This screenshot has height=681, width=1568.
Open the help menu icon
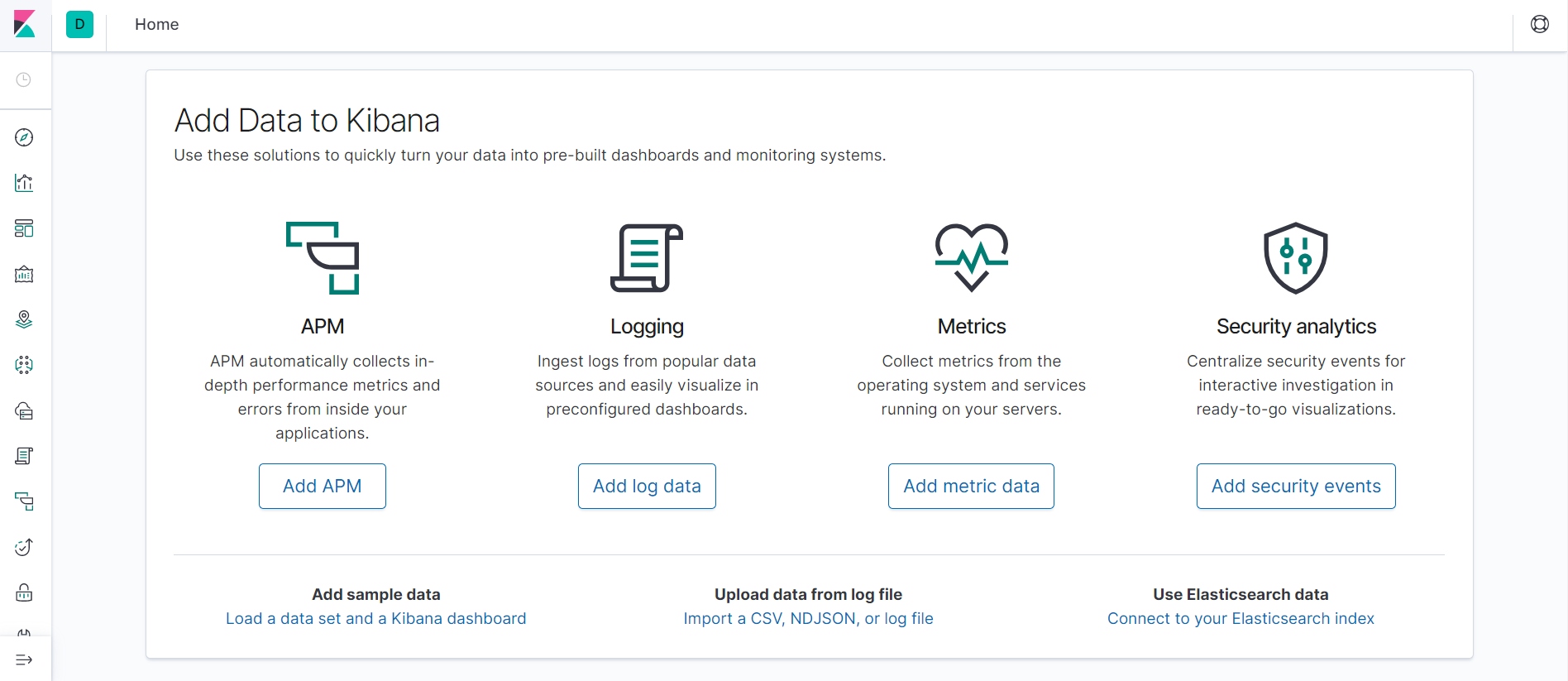point(1540,24)
